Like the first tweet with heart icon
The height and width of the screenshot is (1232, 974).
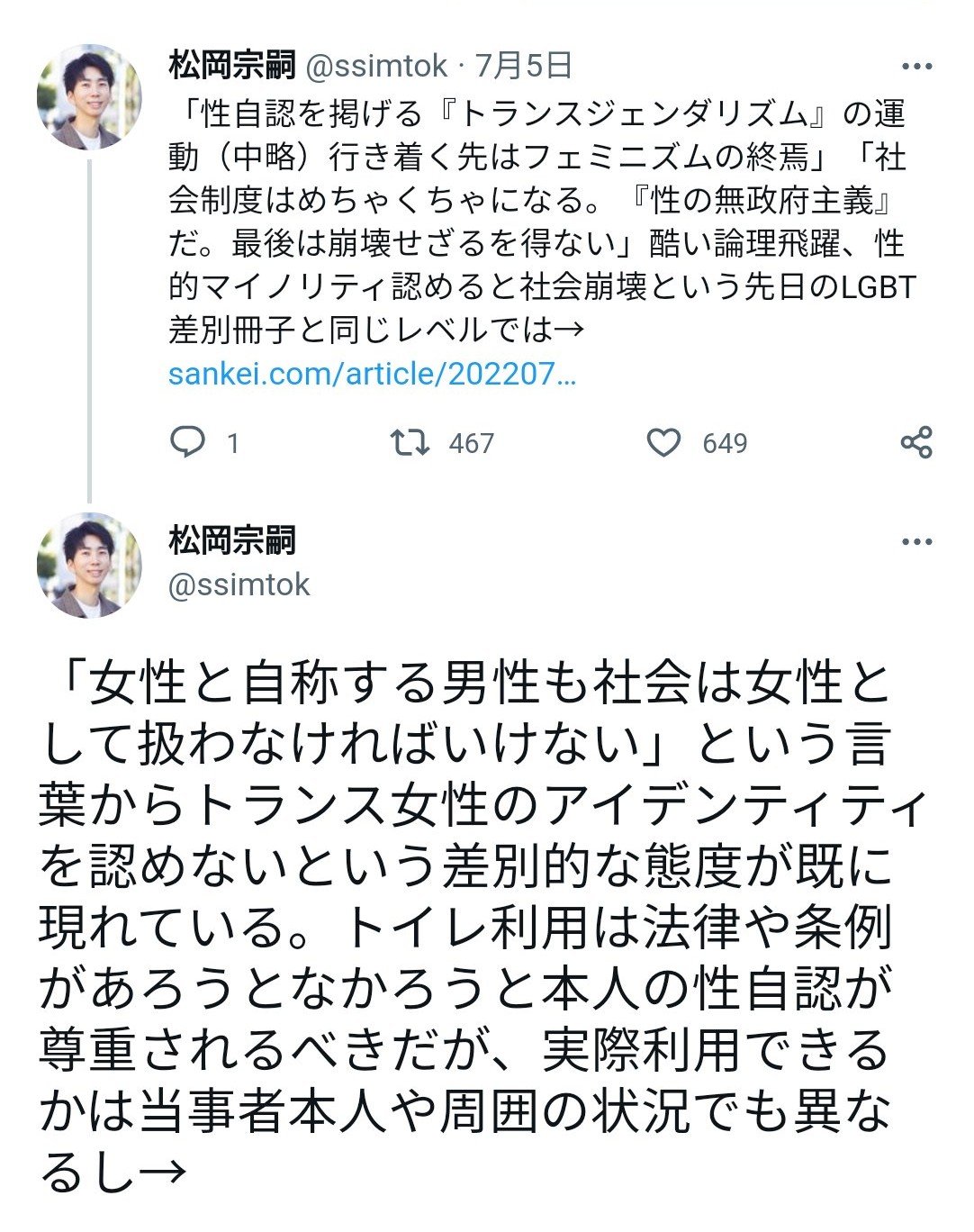664,442
